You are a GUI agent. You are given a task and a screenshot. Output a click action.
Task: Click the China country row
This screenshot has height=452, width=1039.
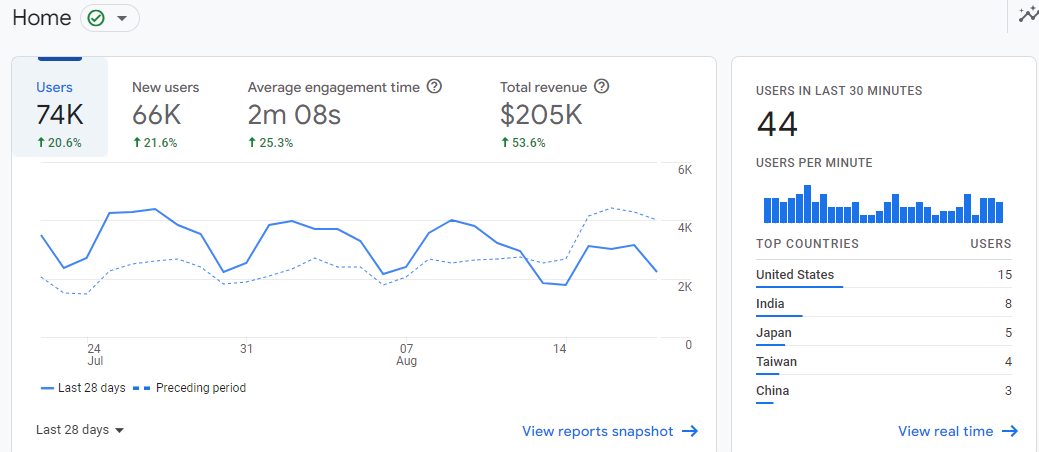[x=884, y=393]
